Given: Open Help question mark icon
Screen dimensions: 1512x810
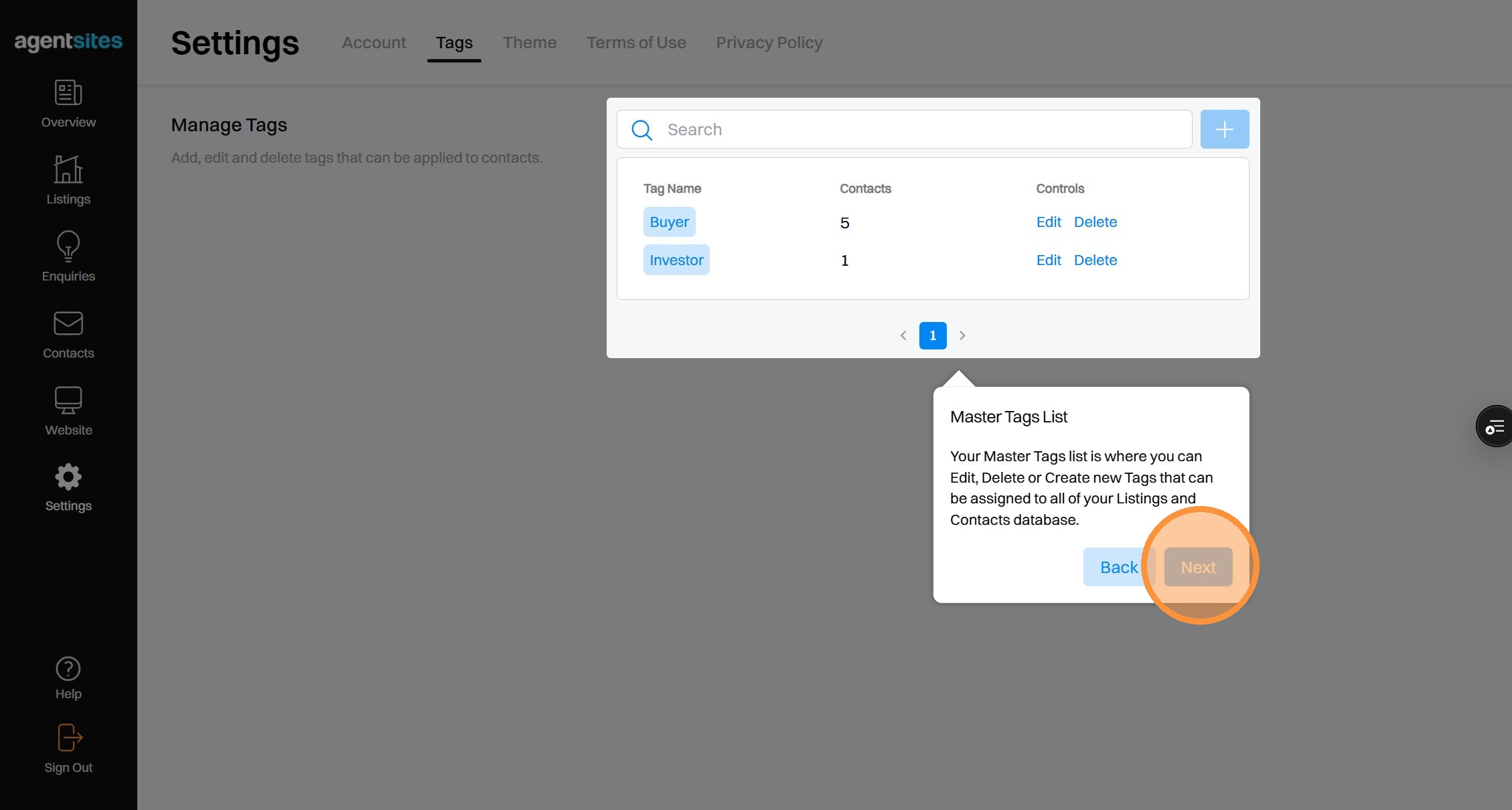Looking at the screenshot, I should [68, 669].
